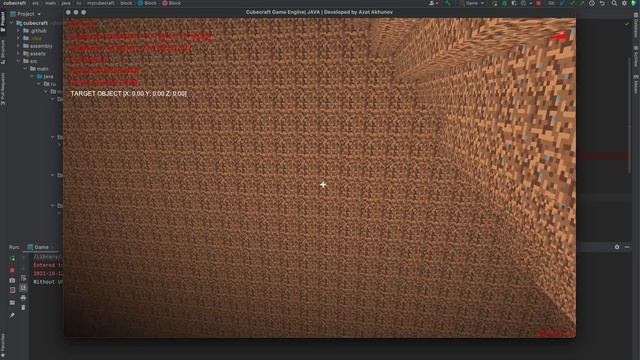Click the print icon in Run console
This screenshot has width=640, height=360.
[23, 298]
